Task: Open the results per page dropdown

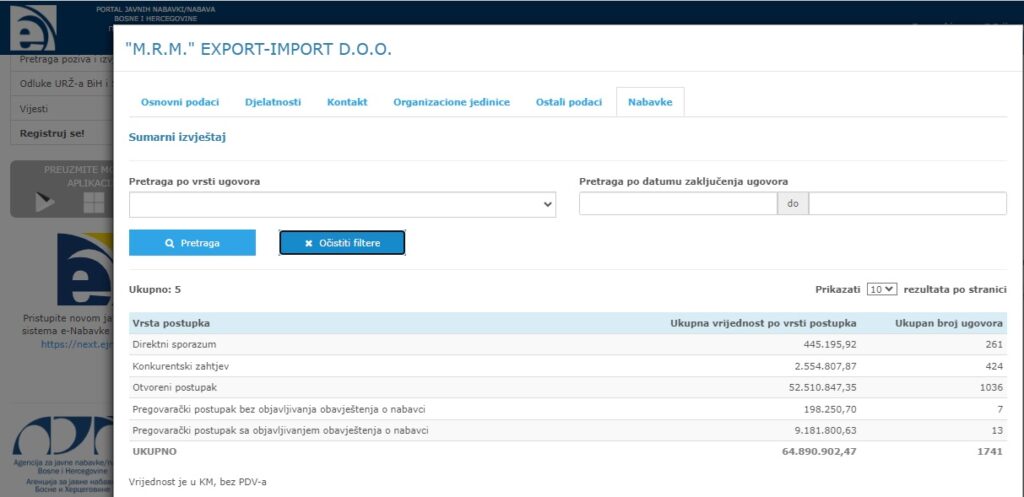Action: pyautogui.click(x=882, y=289)
